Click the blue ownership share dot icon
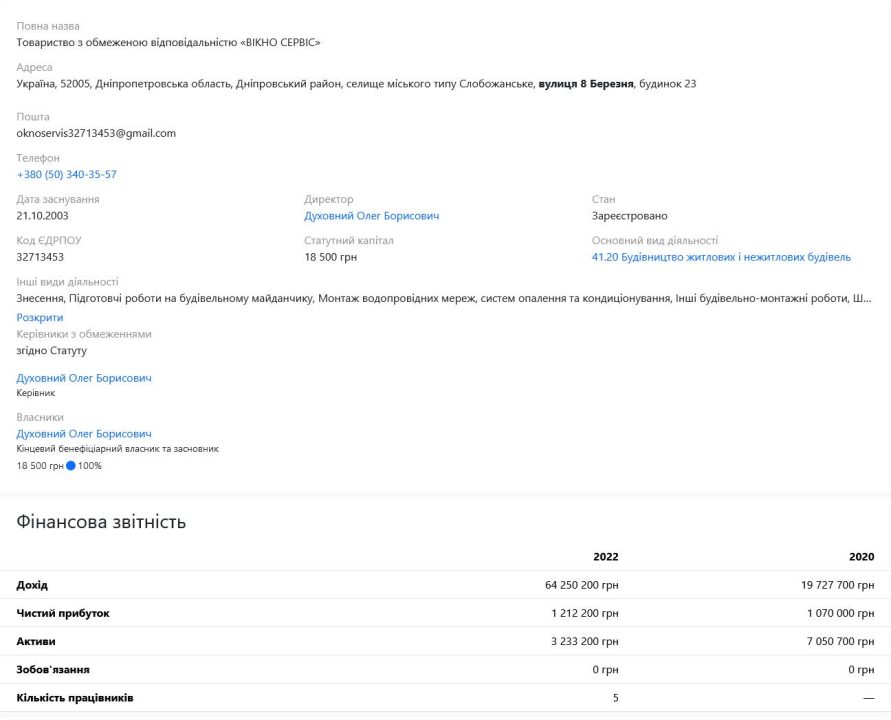The height and width of the screenshot is (720, 891). [x=71, y=466]
